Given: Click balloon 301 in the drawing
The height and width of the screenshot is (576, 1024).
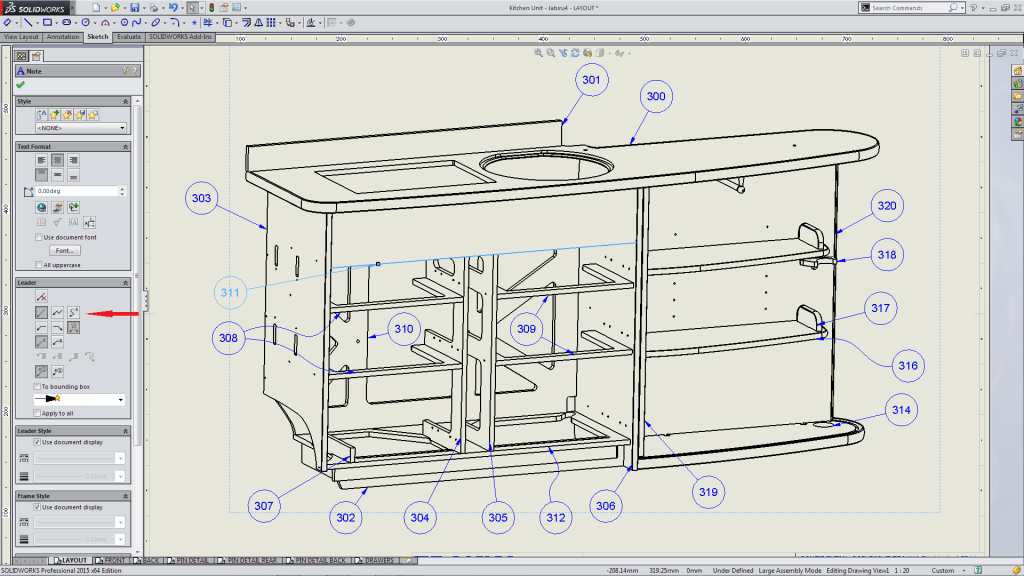Looking at the screenshot, I should click(x=591, y=80).
